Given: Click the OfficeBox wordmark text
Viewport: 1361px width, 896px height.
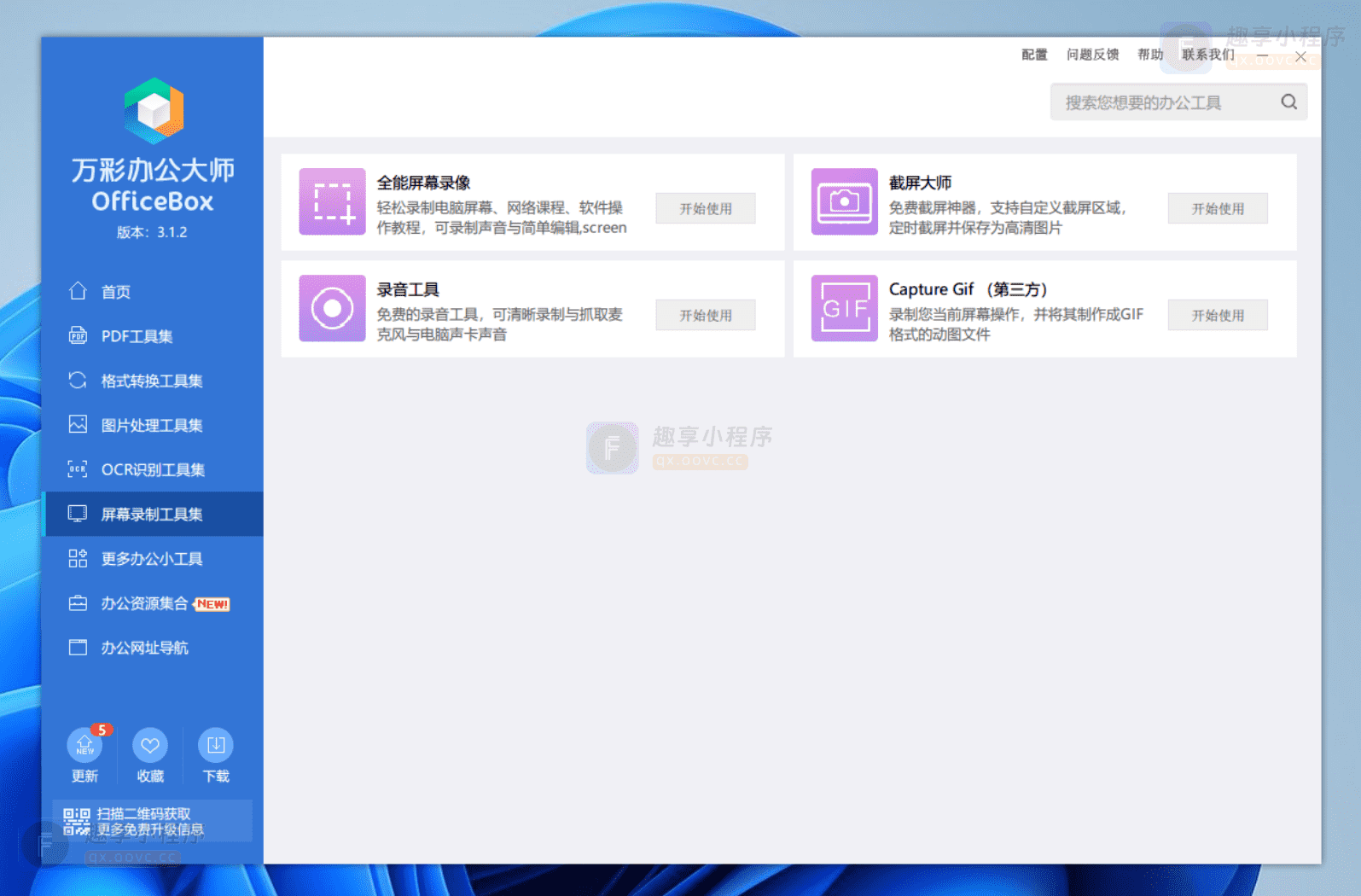Looking at the screenshot, I should 153,201.
